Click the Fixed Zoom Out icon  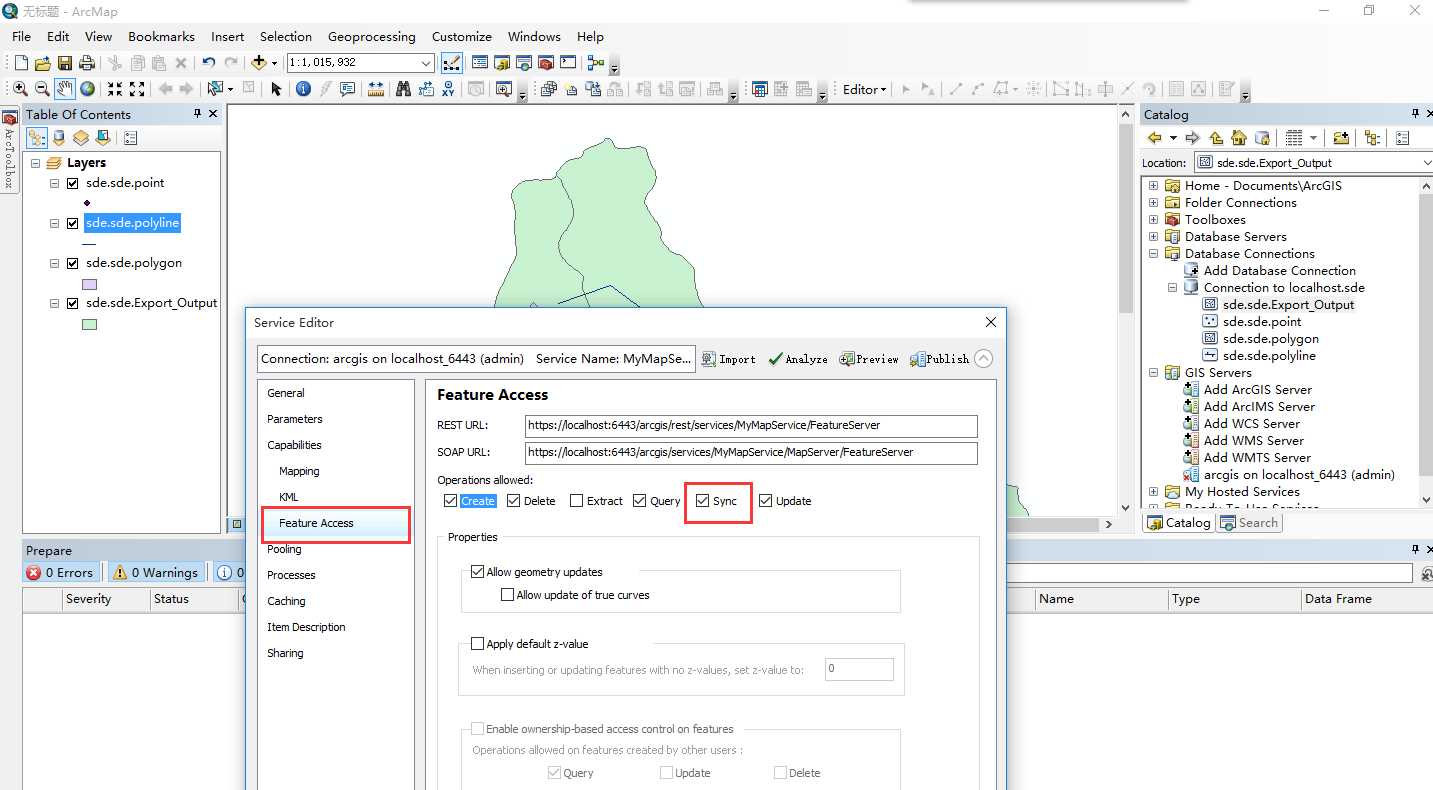click(x=137, y=89)
